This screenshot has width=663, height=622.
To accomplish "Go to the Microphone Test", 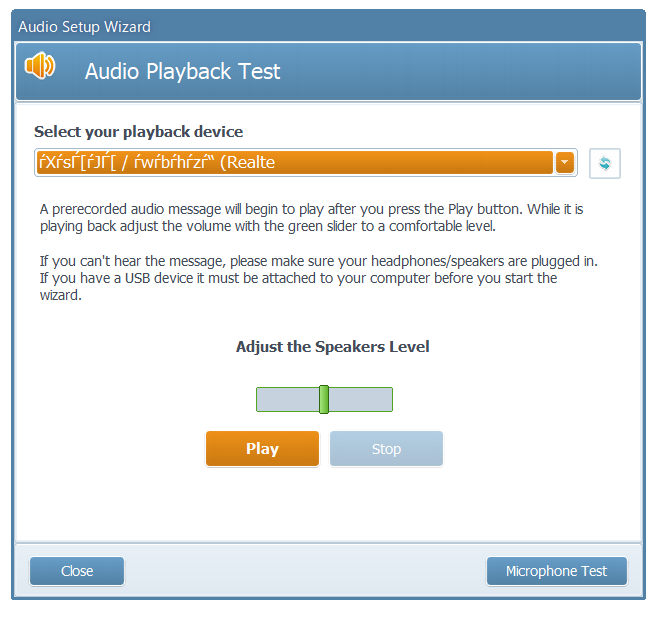I will (x=556, y=571).
